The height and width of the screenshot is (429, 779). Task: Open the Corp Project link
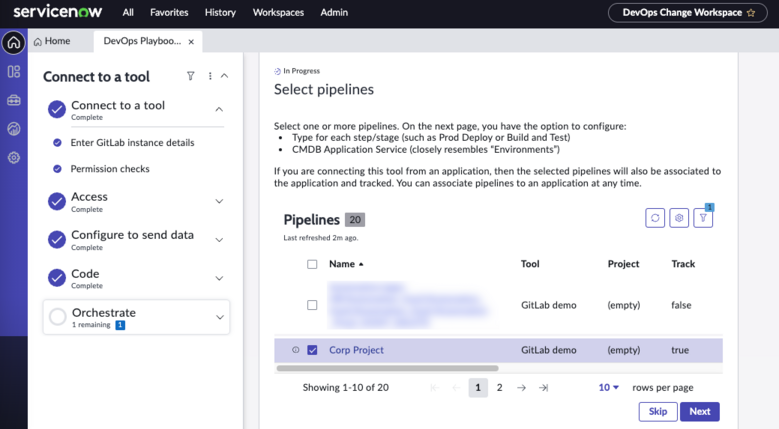click(x=356, y=350)
